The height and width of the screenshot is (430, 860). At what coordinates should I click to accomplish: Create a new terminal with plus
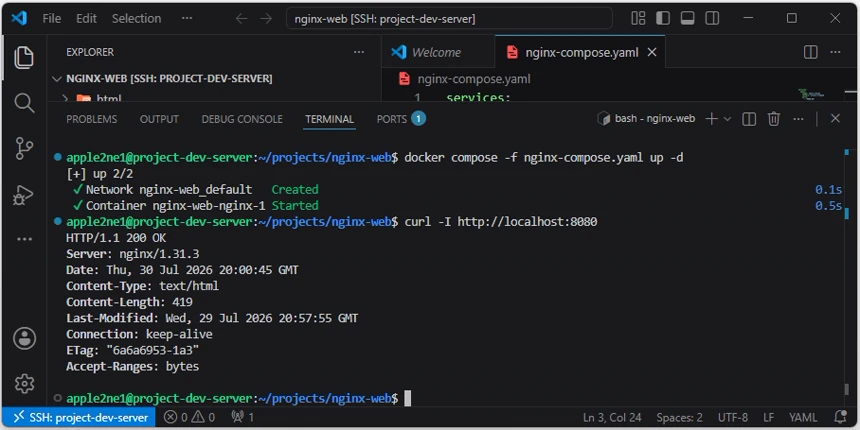point(711,118)
